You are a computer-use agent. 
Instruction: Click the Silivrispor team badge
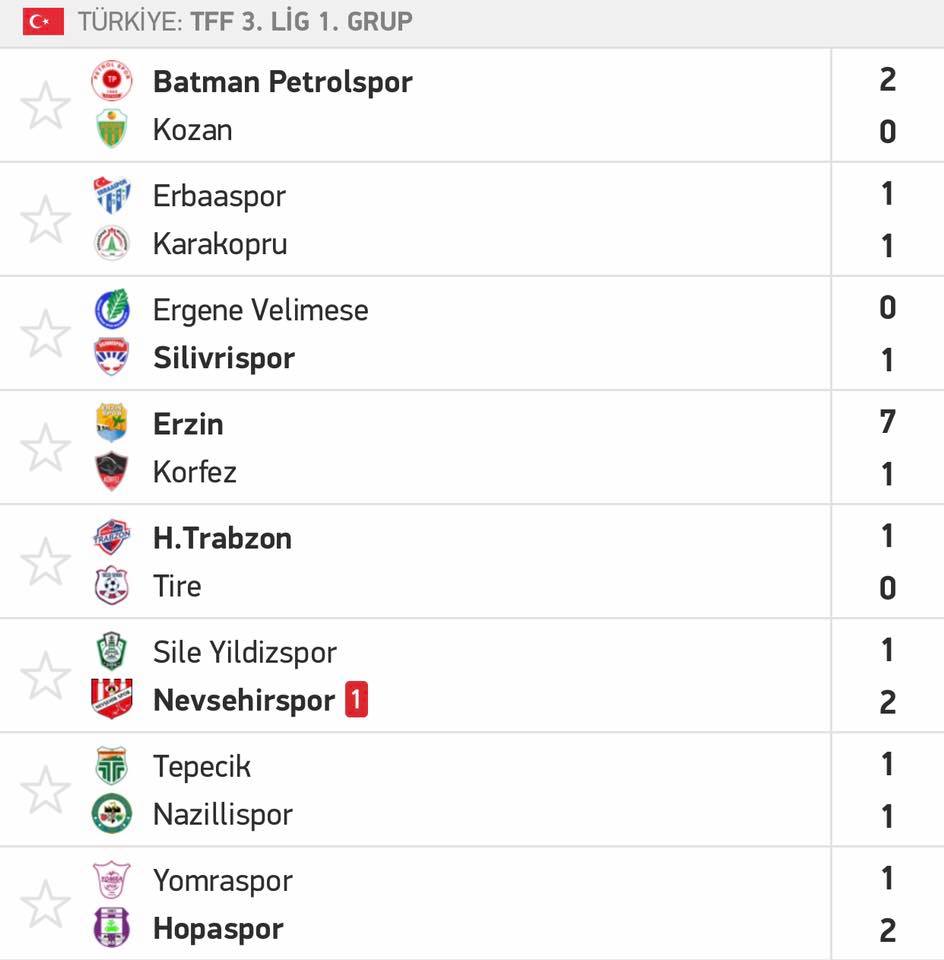111,356
